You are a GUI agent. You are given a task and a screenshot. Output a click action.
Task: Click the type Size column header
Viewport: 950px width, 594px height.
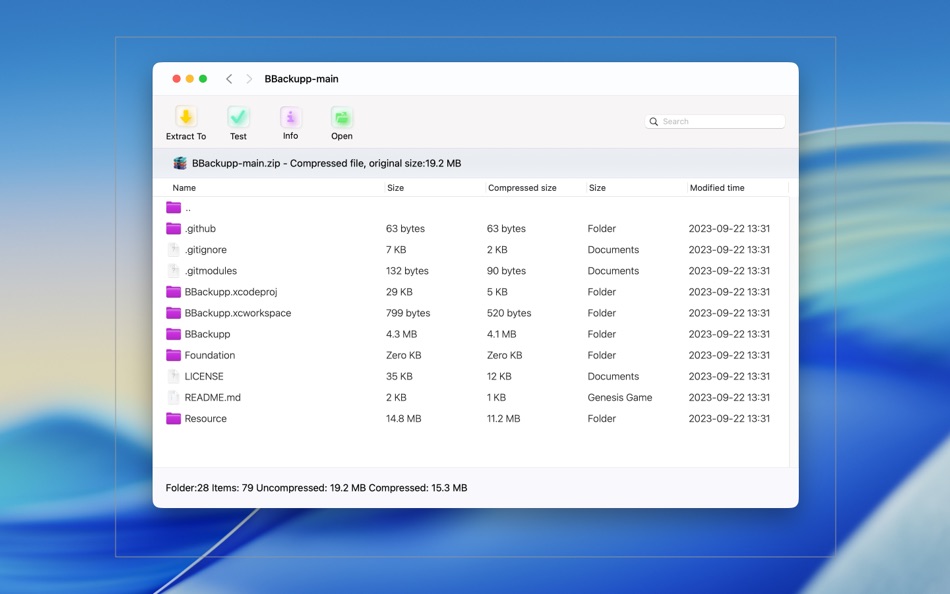[597, 188]
